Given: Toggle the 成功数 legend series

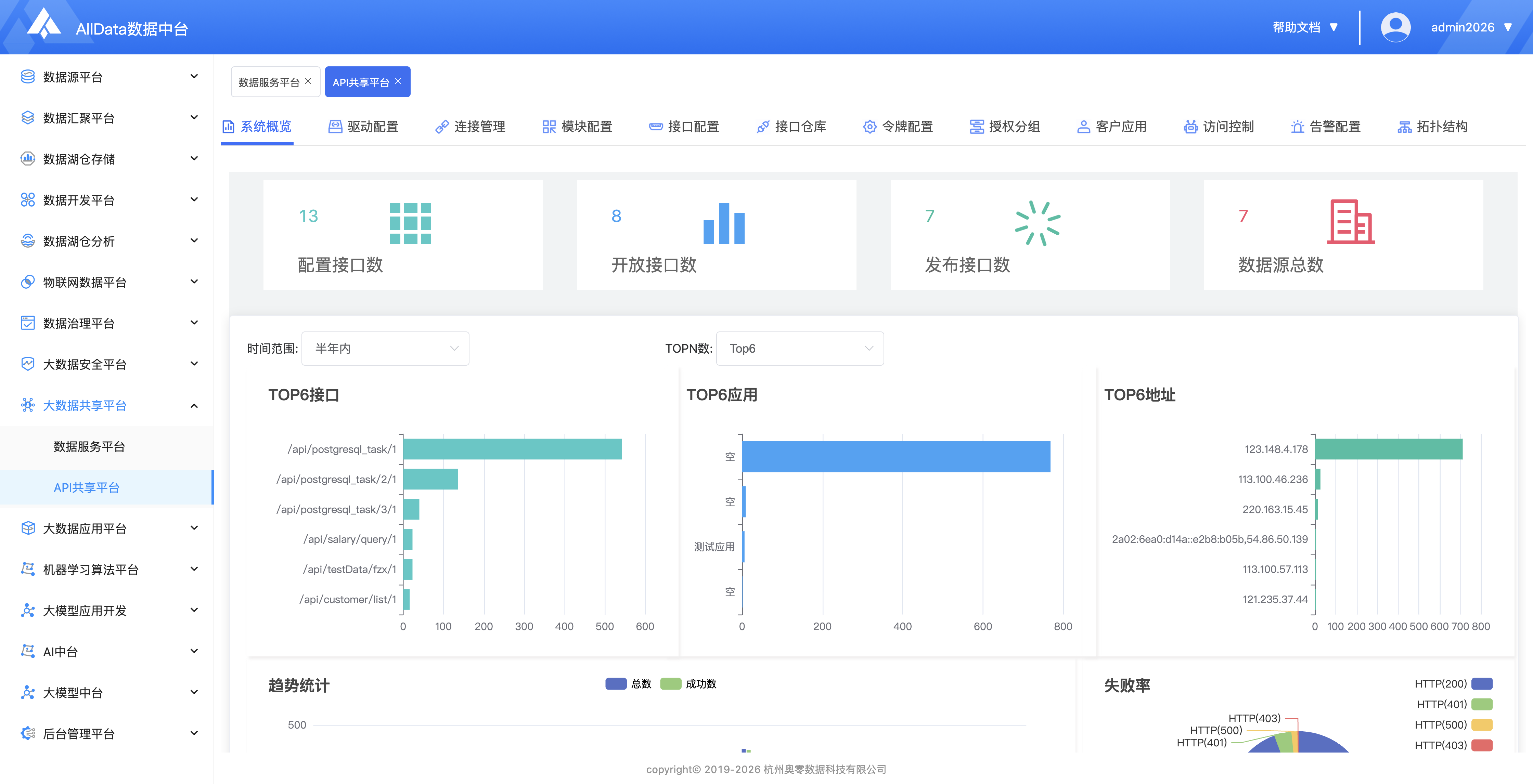Looking at the screenshot, I should coord(688,684).
